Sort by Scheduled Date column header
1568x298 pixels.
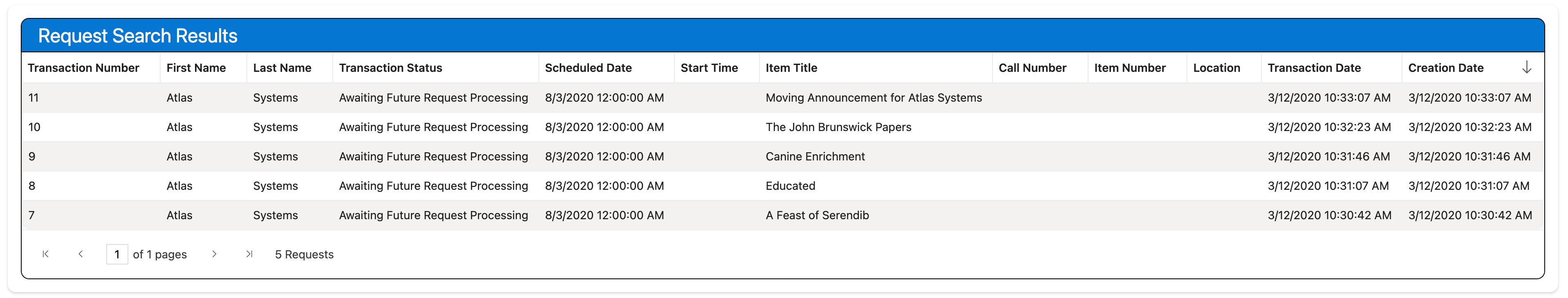pos(588,68)
